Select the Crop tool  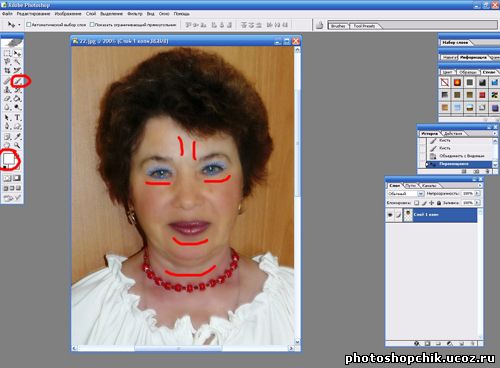point(7,70)
